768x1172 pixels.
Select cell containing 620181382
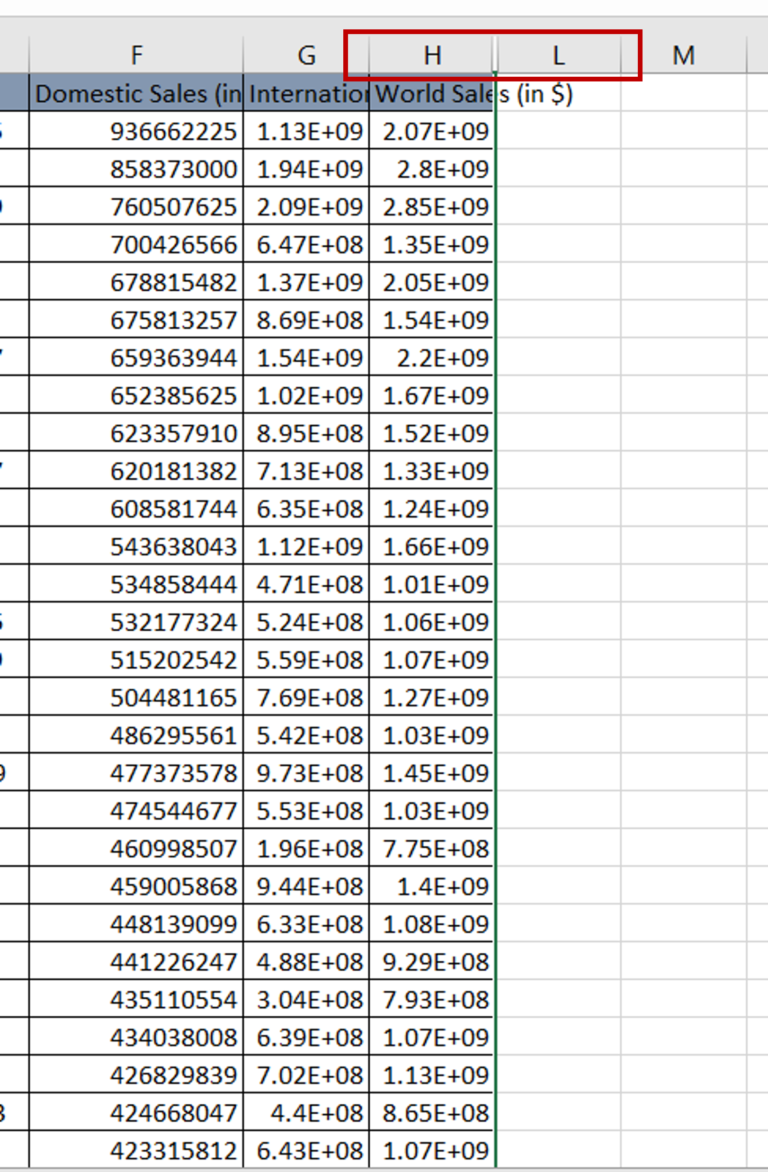click(136, 471)
